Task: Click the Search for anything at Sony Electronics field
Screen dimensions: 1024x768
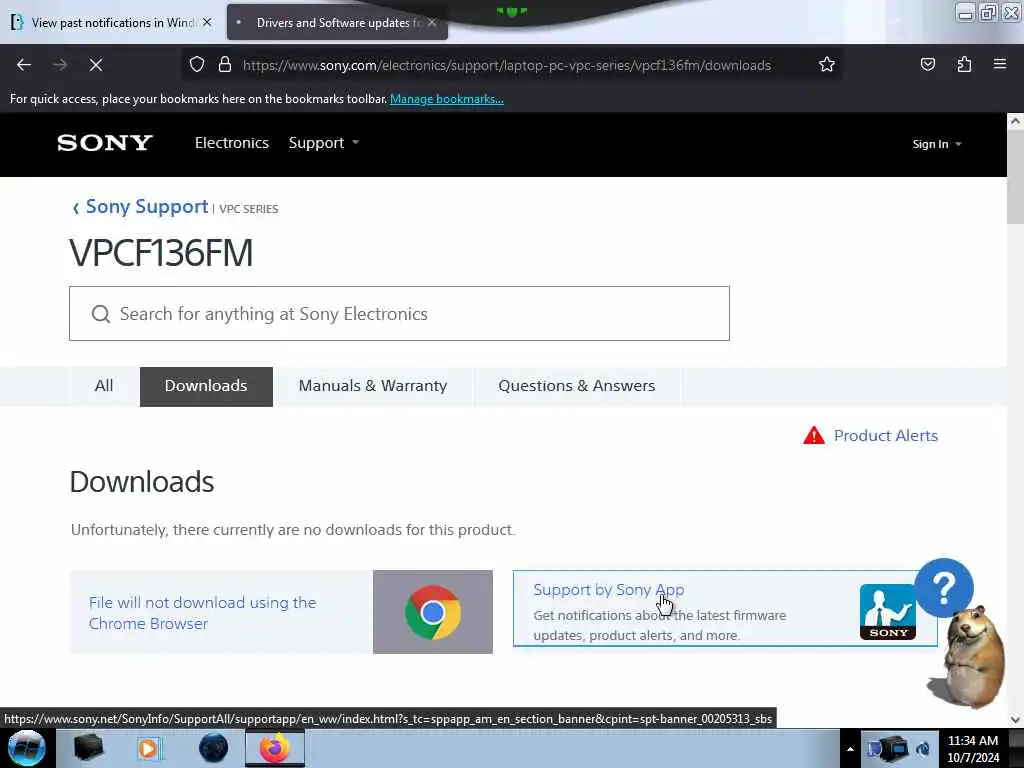Action: [399, 313]
